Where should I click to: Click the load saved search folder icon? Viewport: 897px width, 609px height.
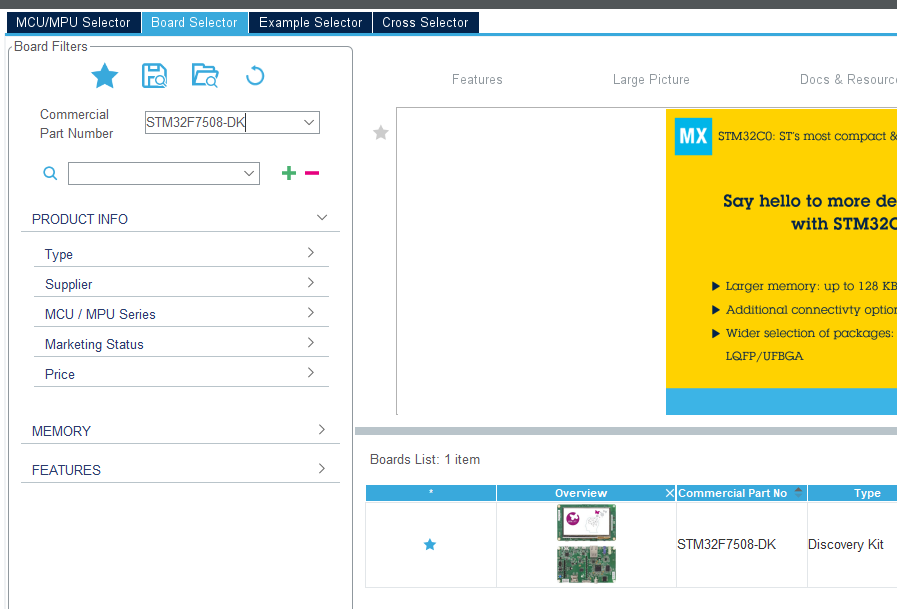point(205,75)
